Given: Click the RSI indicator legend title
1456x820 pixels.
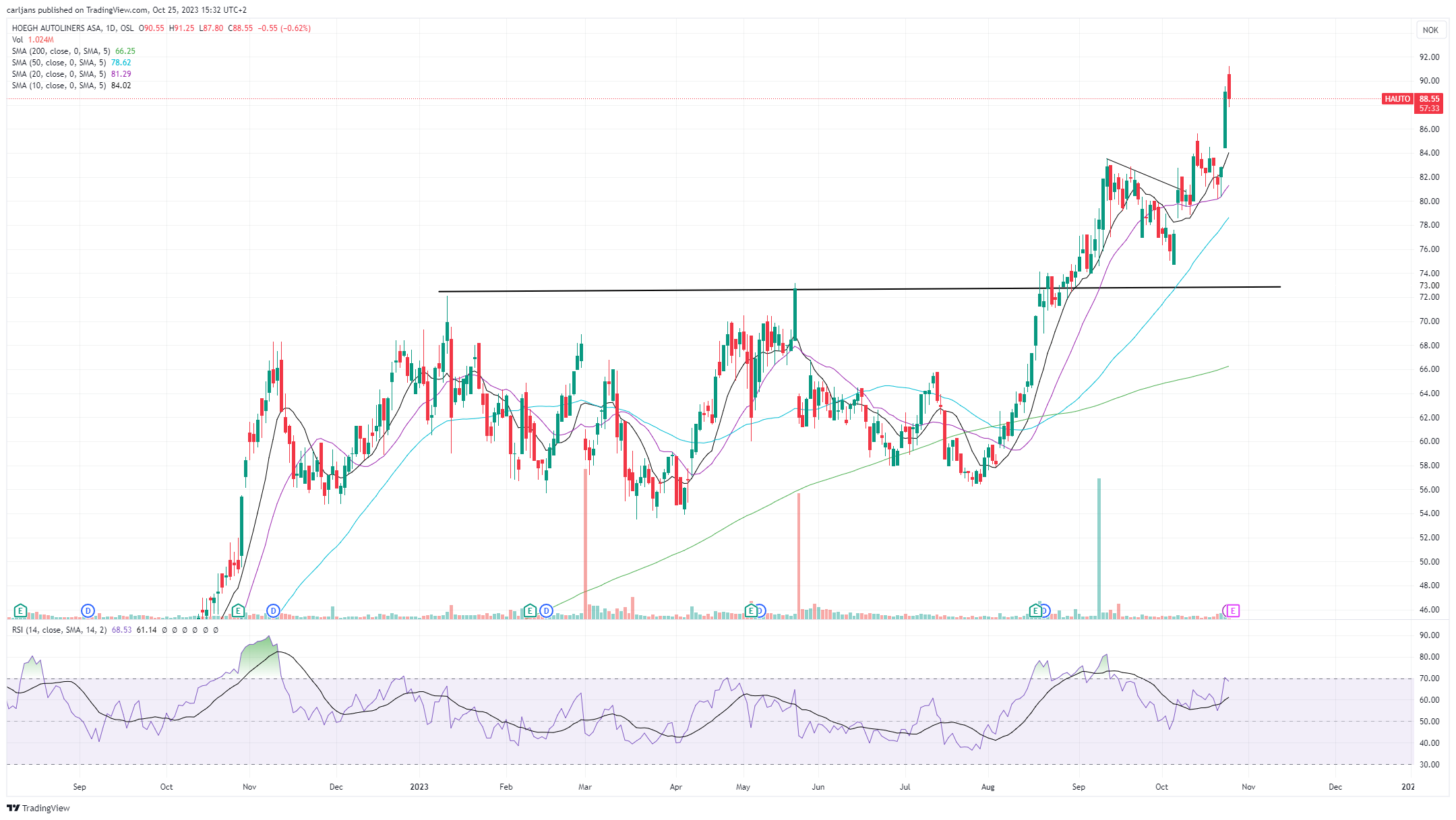Looking at the screenshot, I should click(x=59, y=630).
